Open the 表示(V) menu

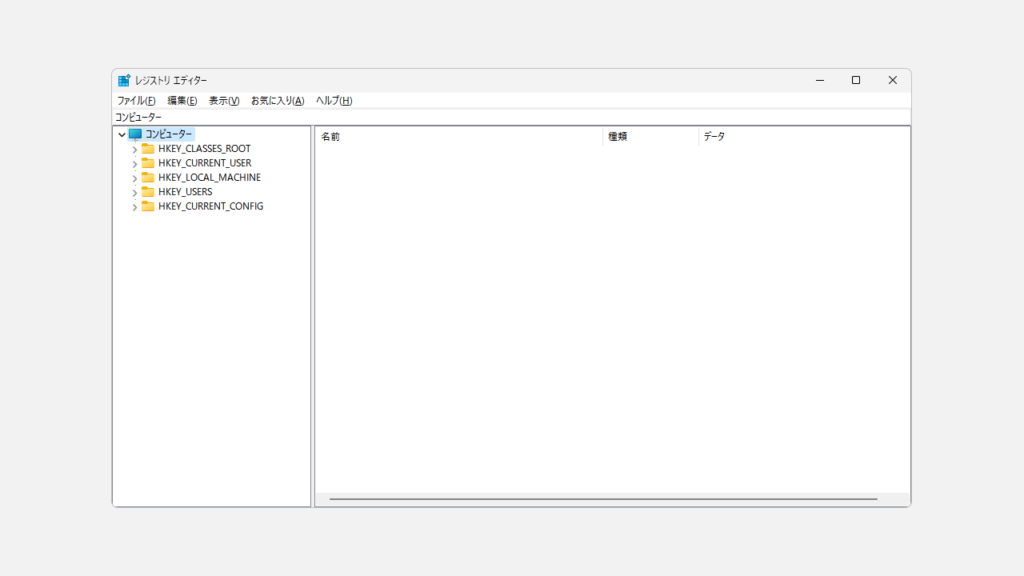pyautogui.click(x=224, y=101)
